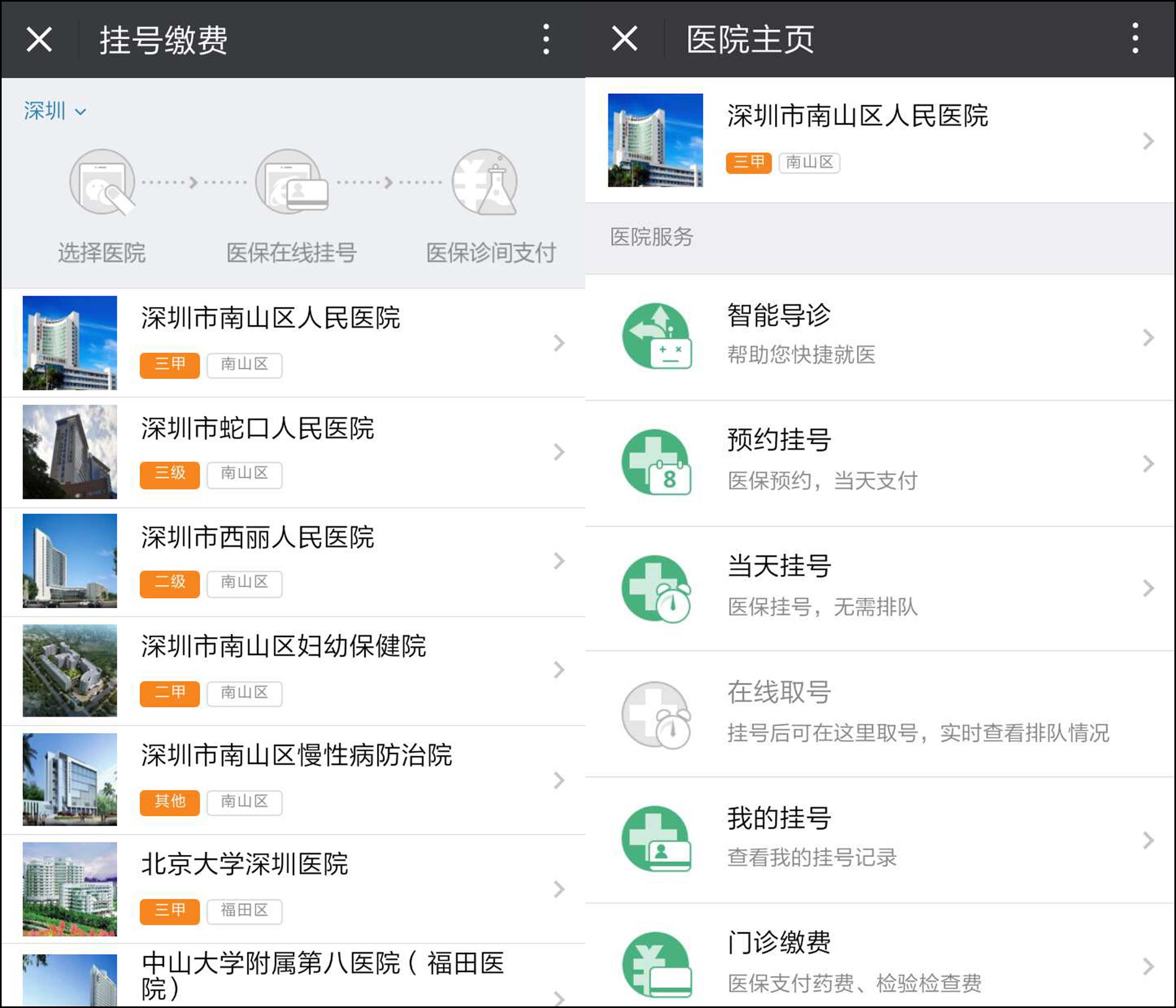Expand the chevron of the 深圳市南山区人民医院 list row
This screenshot has width=1176, height=1008.
[x=559, y=343]
